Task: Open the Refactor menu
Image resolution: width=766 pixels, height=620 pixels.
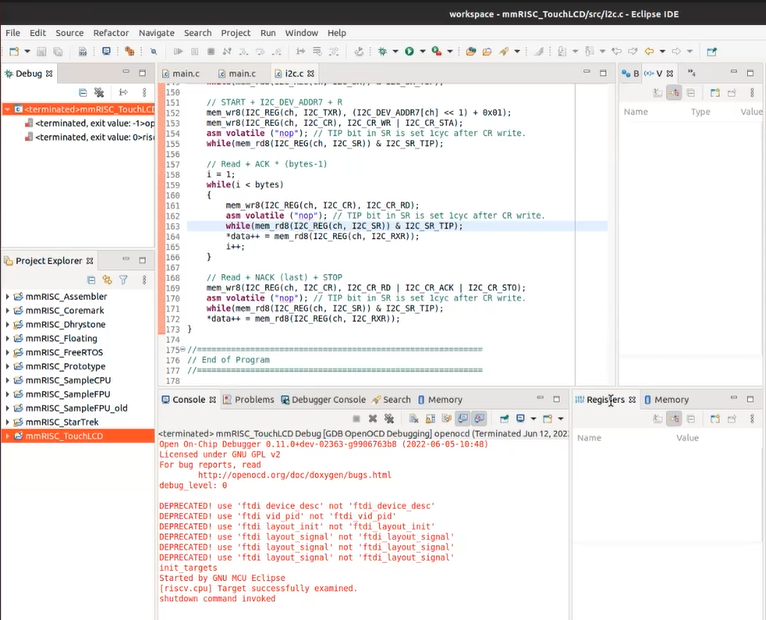Action: click(x=111, y=33)
